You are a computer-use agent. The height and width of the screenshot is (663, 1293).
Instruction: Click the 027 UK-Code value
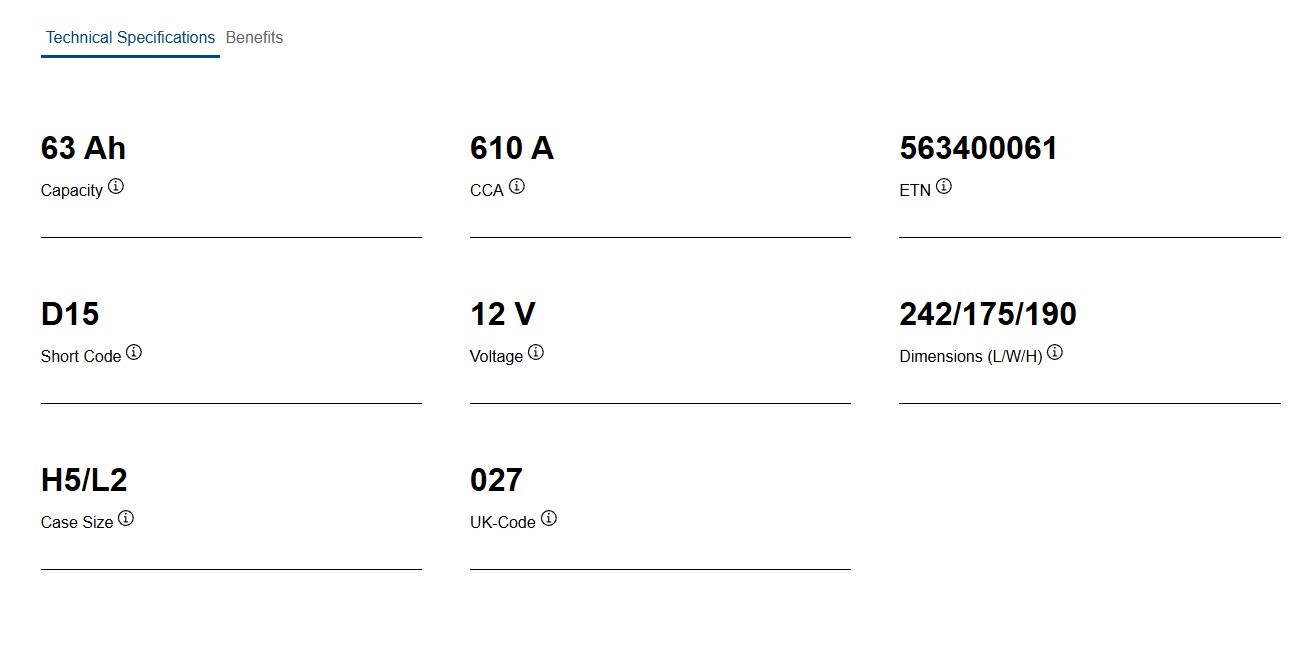pyautogui.click(x=496, y=481)
